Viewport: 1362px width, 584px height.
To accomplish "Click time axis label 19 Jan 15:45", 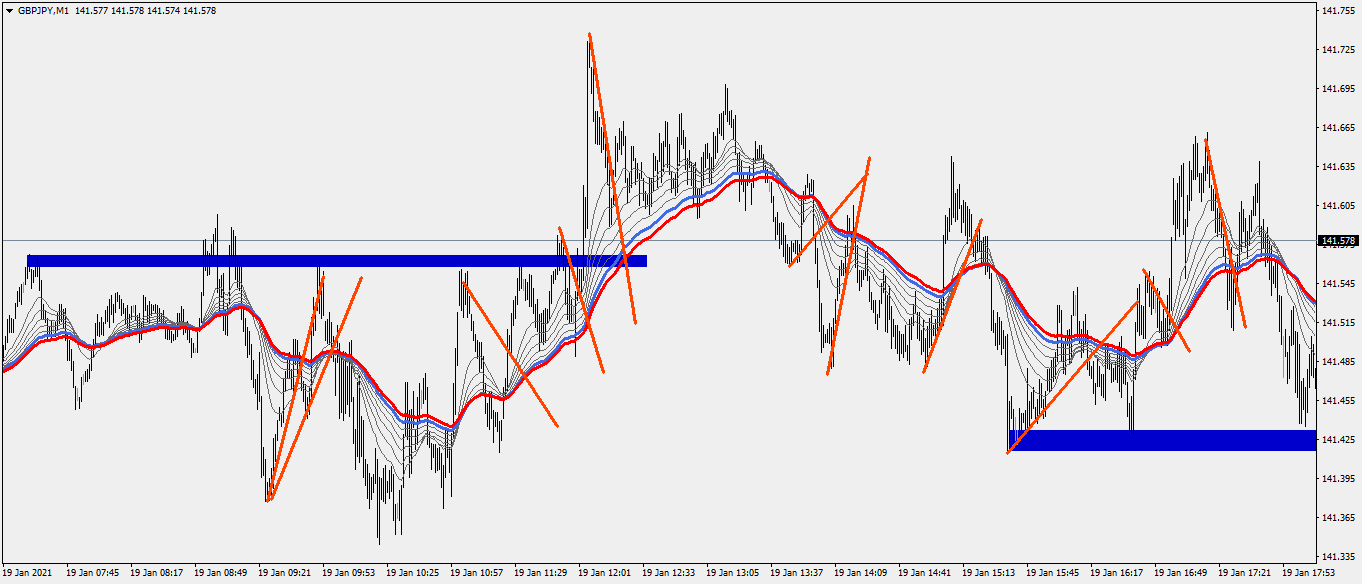I will click(1053, 573).
